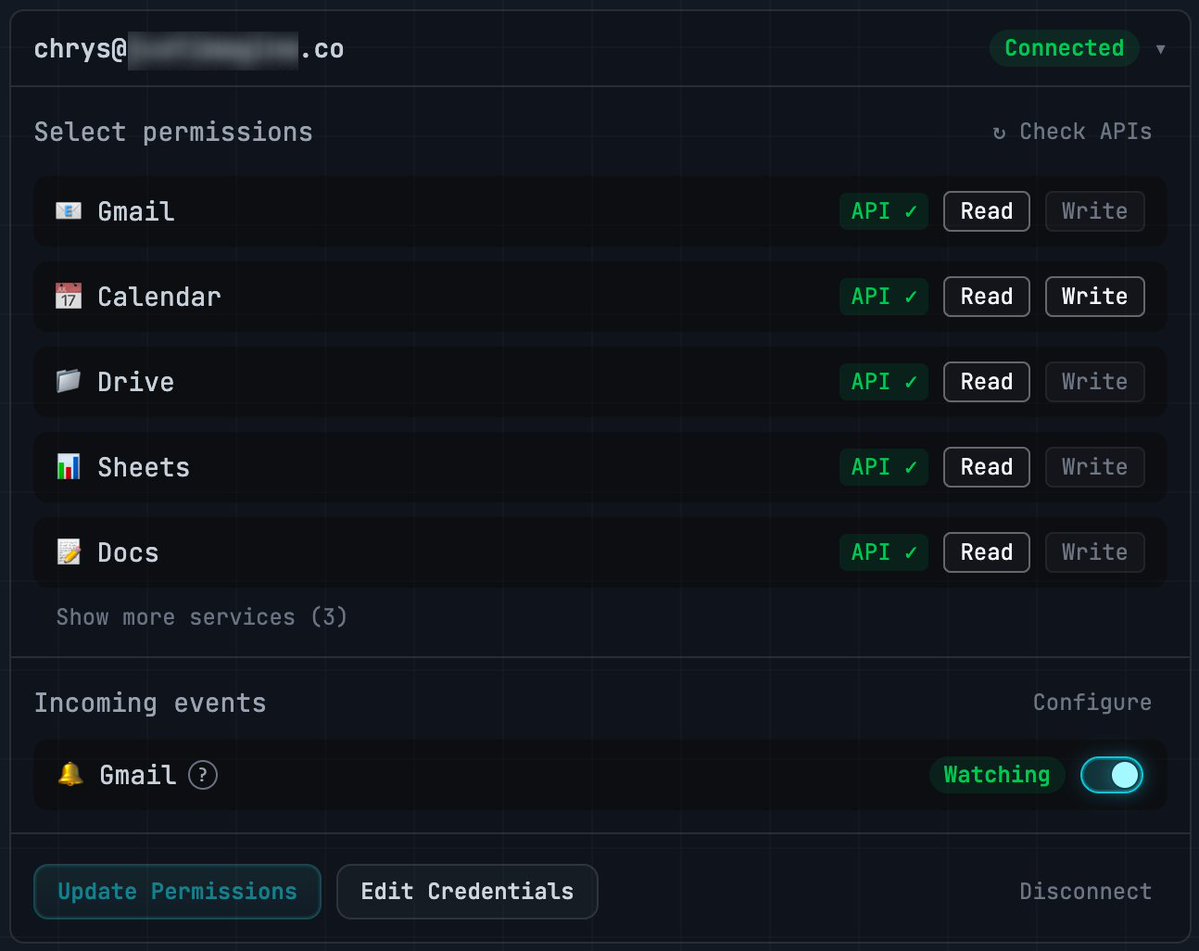
Task: Click the Calendar service name
Action: pyautogui.click(x=159, y=297)
